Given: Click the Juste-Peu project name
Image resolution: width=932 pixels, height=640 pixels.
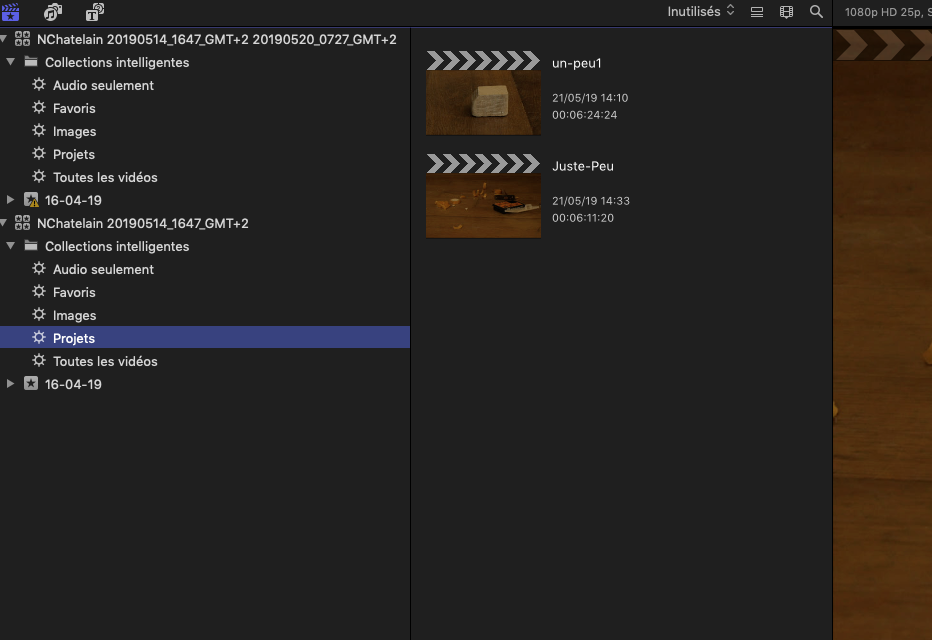Looking at the screenshot, I should (582, 166).
